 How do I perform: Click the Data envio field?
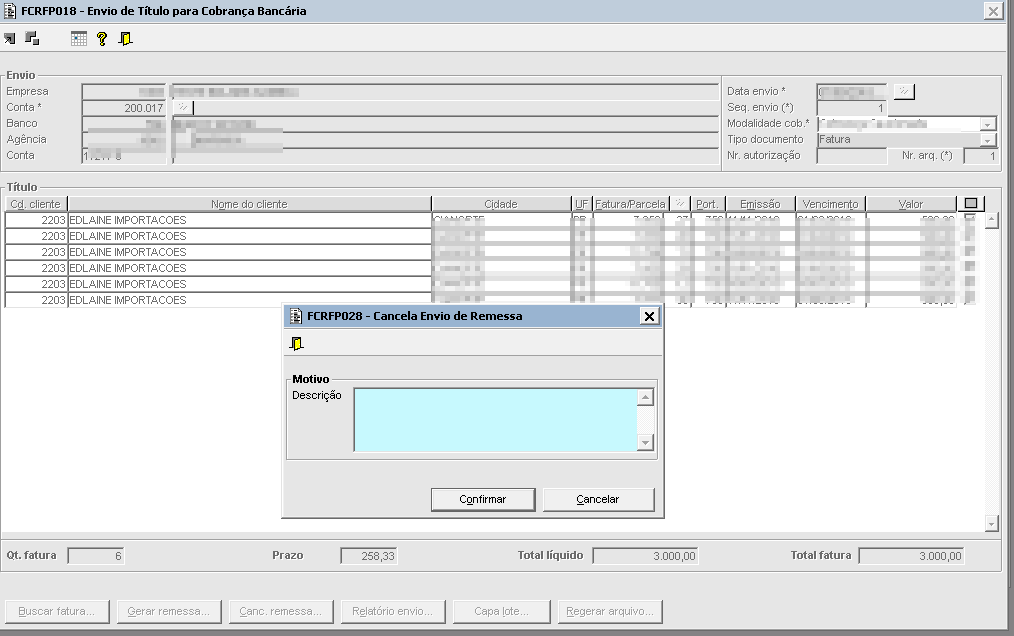point(852,92)
